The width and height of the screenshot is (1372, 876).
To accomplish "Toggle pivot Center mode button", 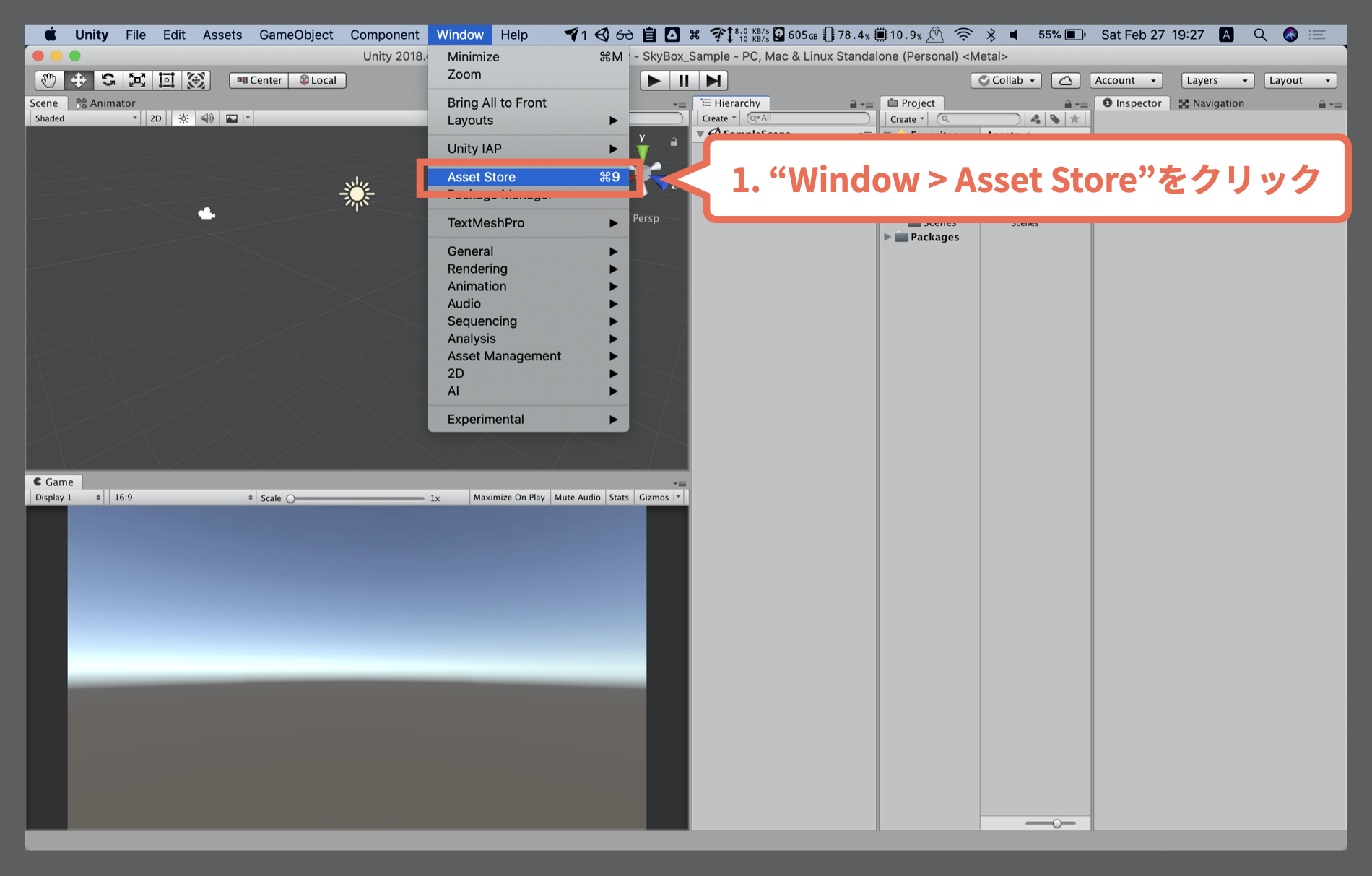I will coord(259,80).
